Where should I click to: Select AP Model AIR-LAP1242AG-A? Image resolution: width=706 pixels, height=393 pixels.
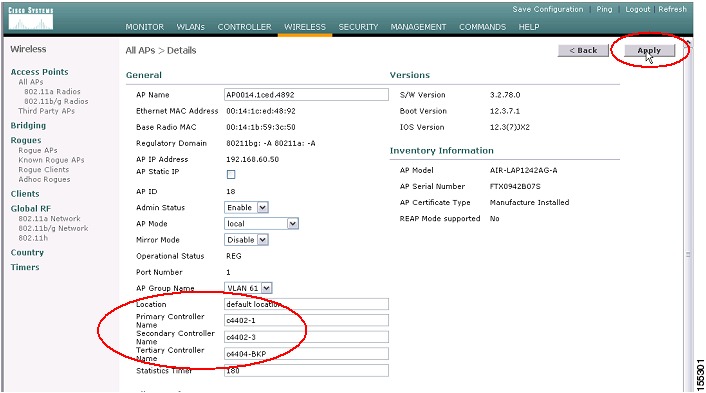pos(523,170)
